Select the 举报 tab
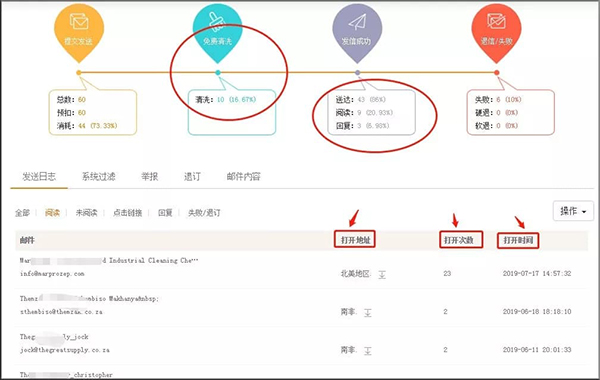The width and height of the screenshot is (600, 380). pyautogui.click(x=150, y=176)
